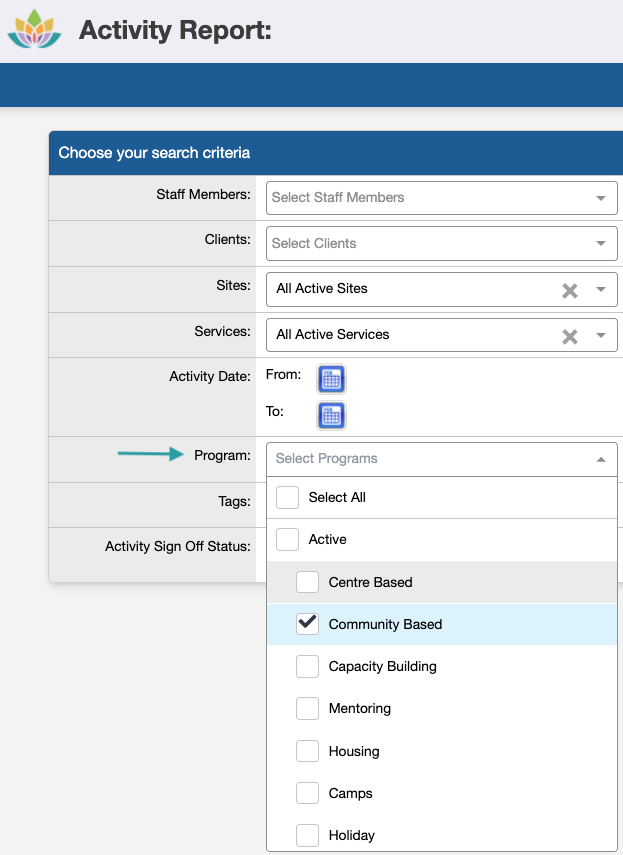Image resolution: width=623 pixels, height=855 pixels.
Task: Select the Capacity Building checkbox
Action: pyautogui.click(x=307, y=666)
